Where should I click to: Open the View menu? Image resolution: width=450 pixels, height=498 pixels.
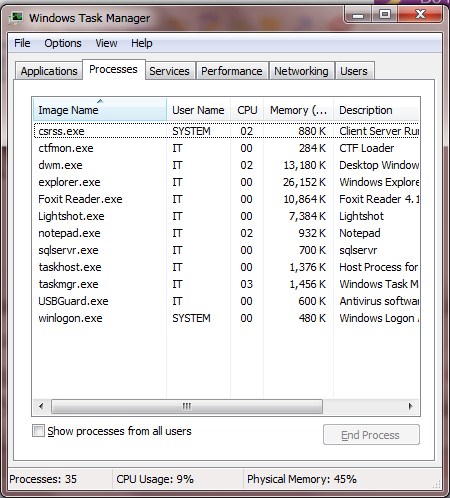pos(106,43)
